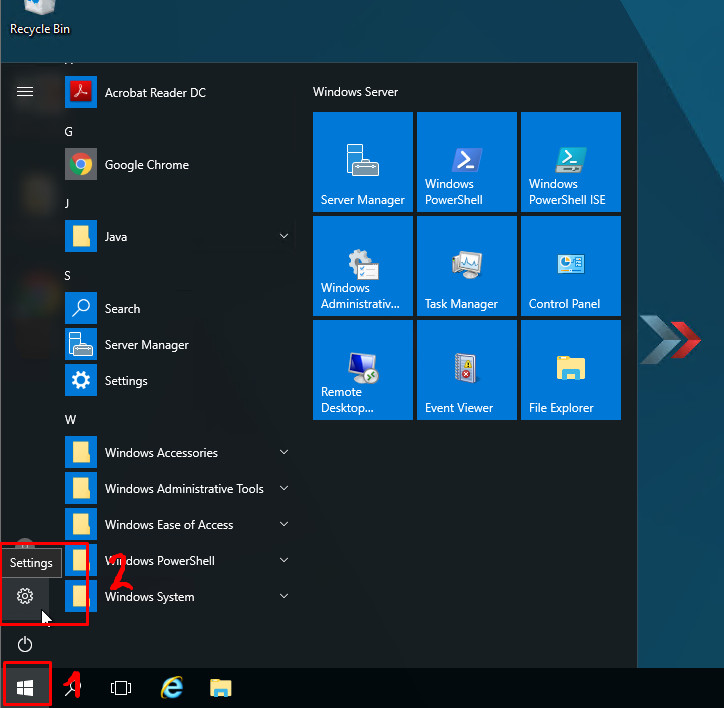This screenshot has height=708, width=724.
Task: Open Windows Ease of Access folder
Action: pyautogui.click(x=178, y=525)
